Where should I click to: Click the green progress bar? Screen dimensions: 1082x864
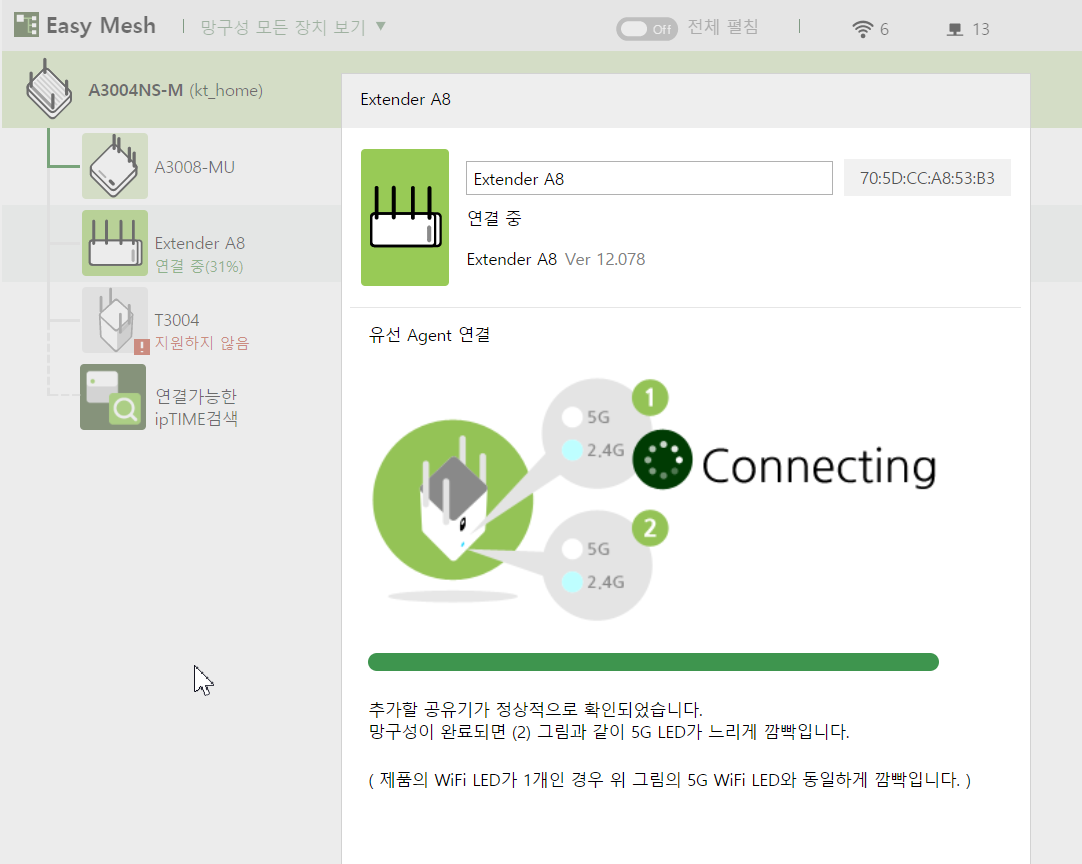[653, 662]
